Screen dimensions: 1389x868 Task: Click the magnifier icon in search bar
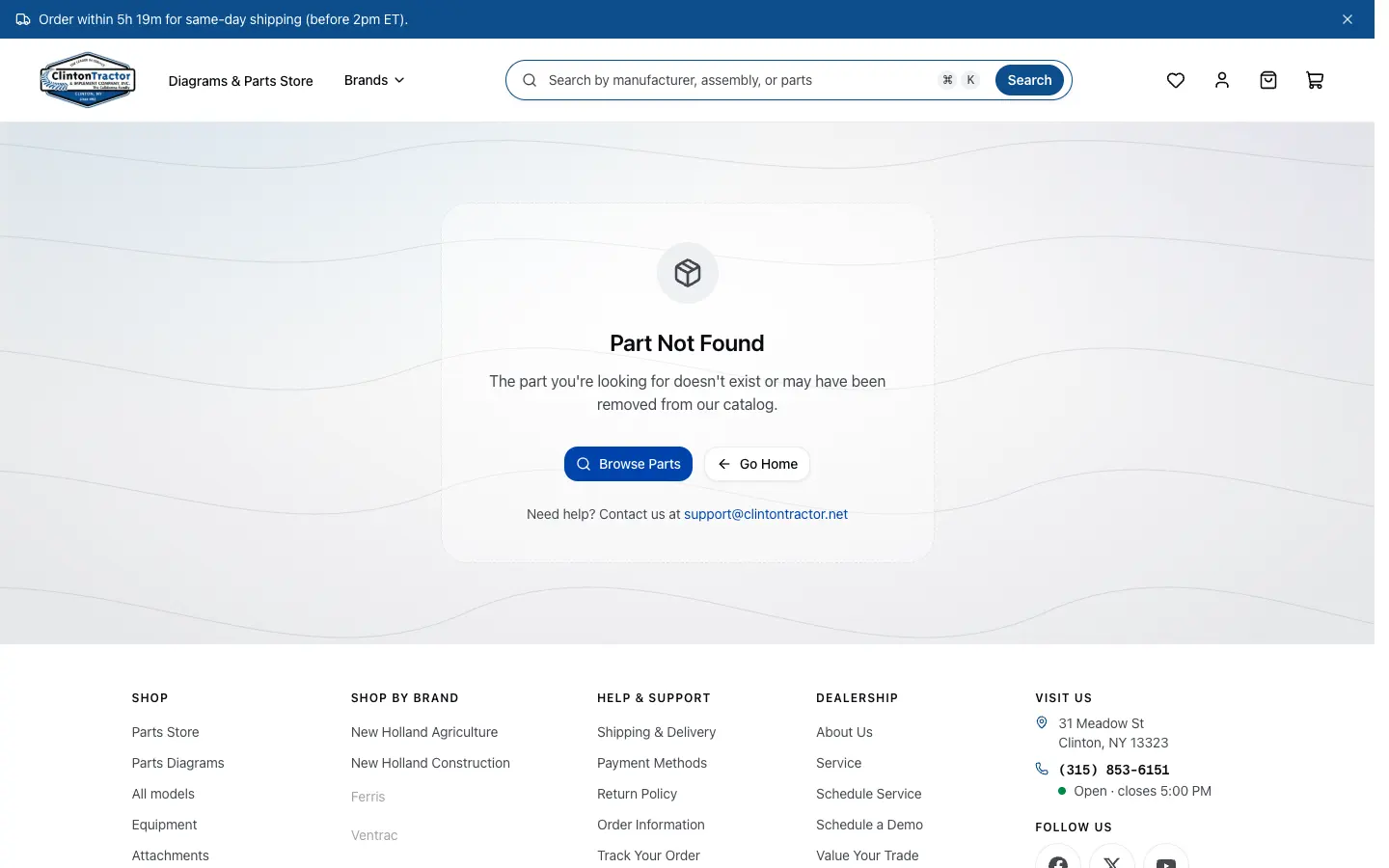tap(530, 80)
